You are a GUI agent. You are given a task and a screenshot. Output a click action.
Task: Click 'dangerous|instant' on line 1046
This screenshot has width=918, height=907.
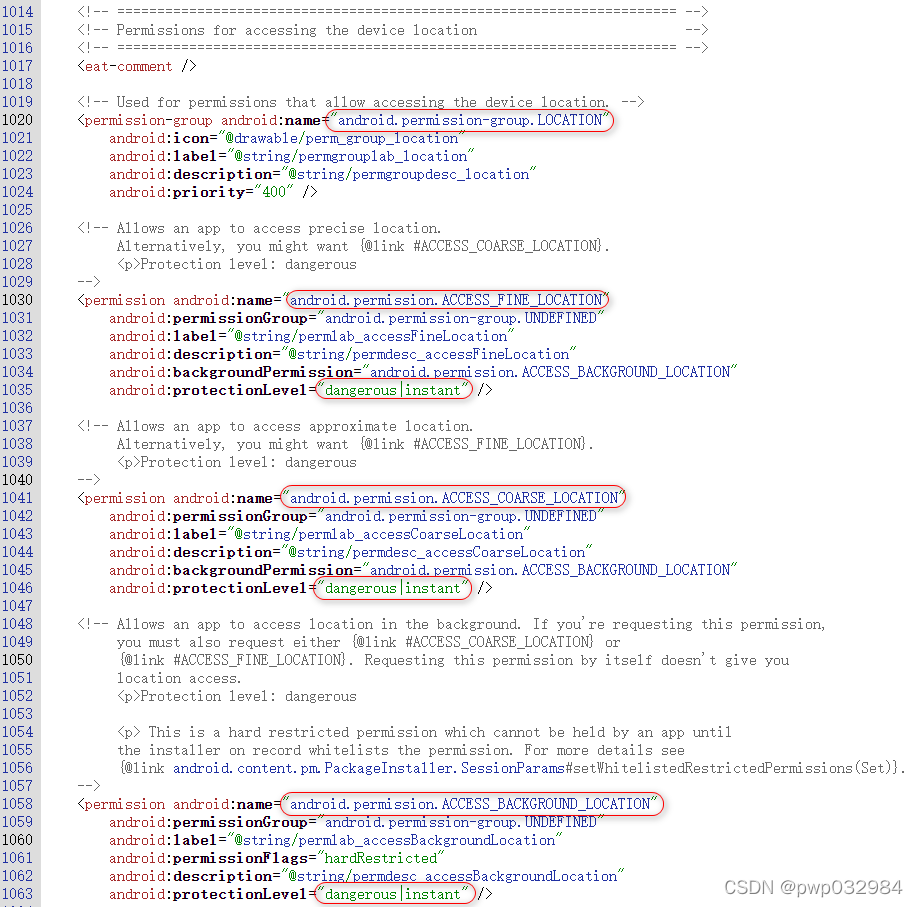[x=393, y=588]
